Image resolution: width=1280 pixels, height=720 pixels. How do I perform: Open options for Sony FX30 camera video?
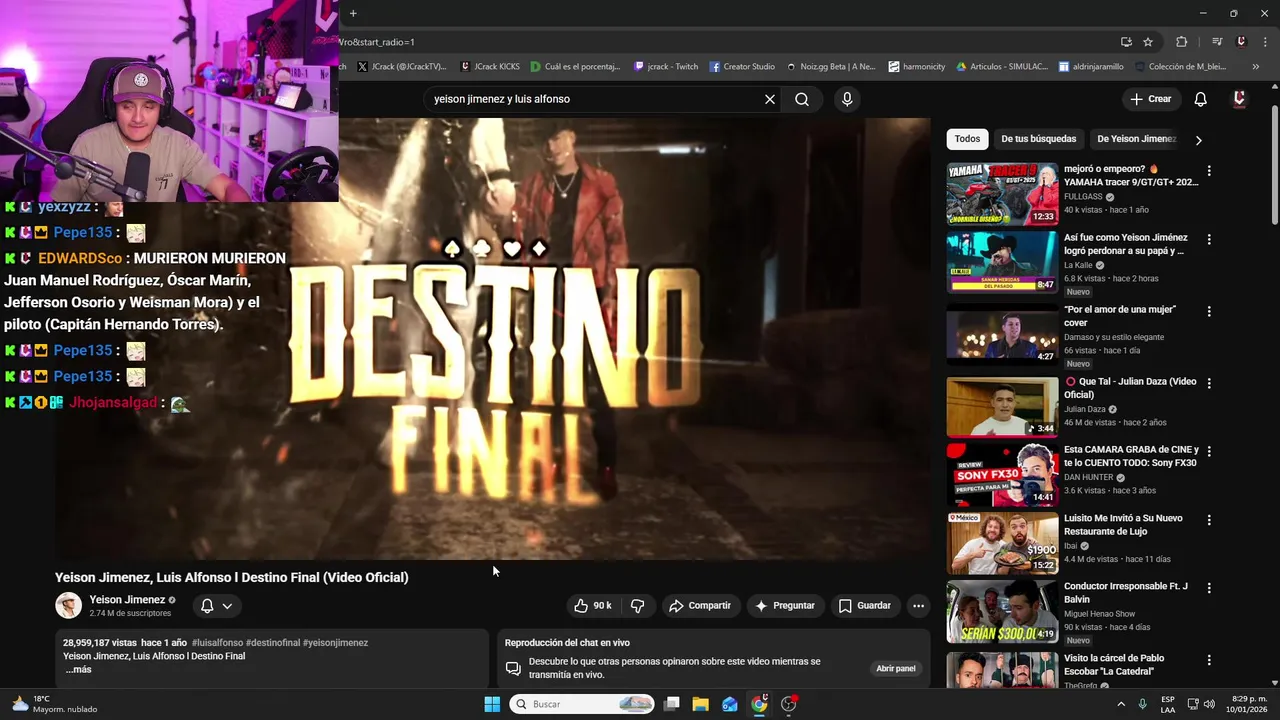click(1209, 452)
